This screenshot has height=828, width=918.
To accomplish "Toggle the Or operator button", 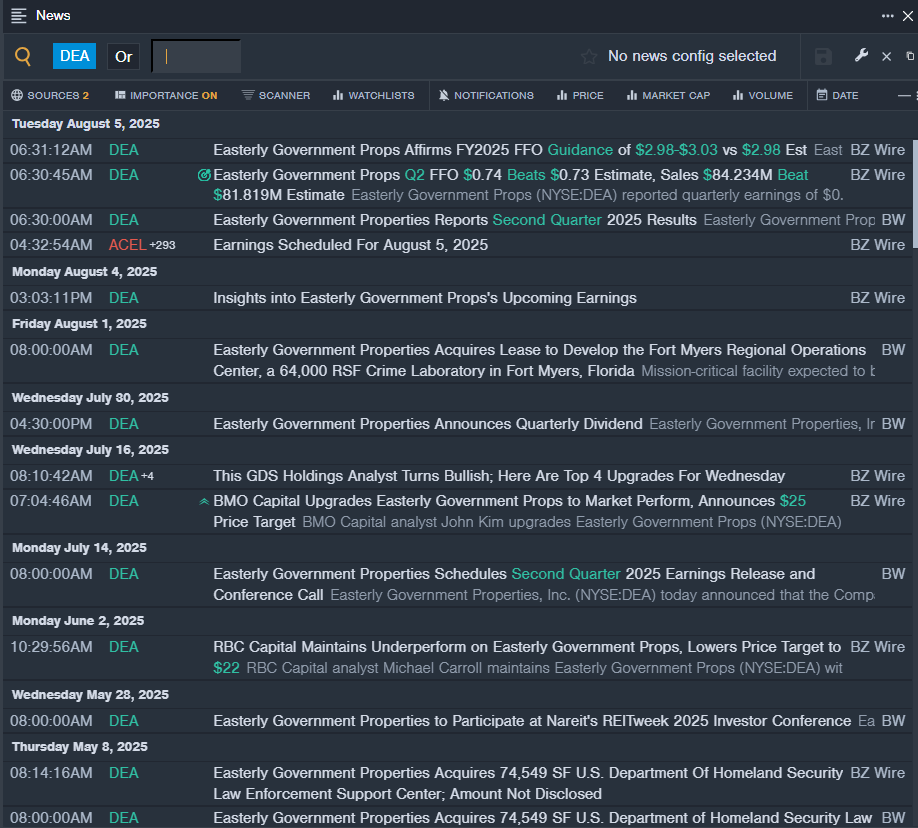I will click(124, 57).
